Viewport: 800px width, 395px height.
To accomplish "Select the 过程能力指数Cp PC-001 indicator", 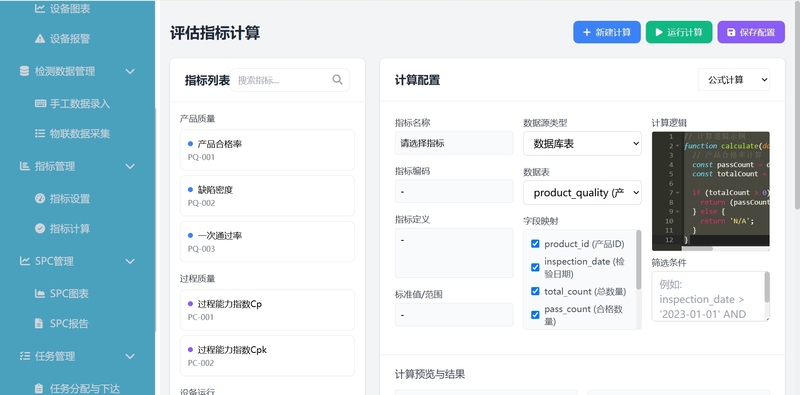I will (267, 310).
